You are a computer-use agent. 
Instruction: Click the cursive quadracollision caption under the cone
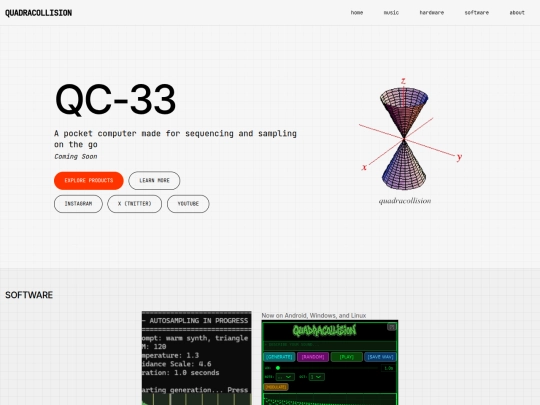[405, 201]
